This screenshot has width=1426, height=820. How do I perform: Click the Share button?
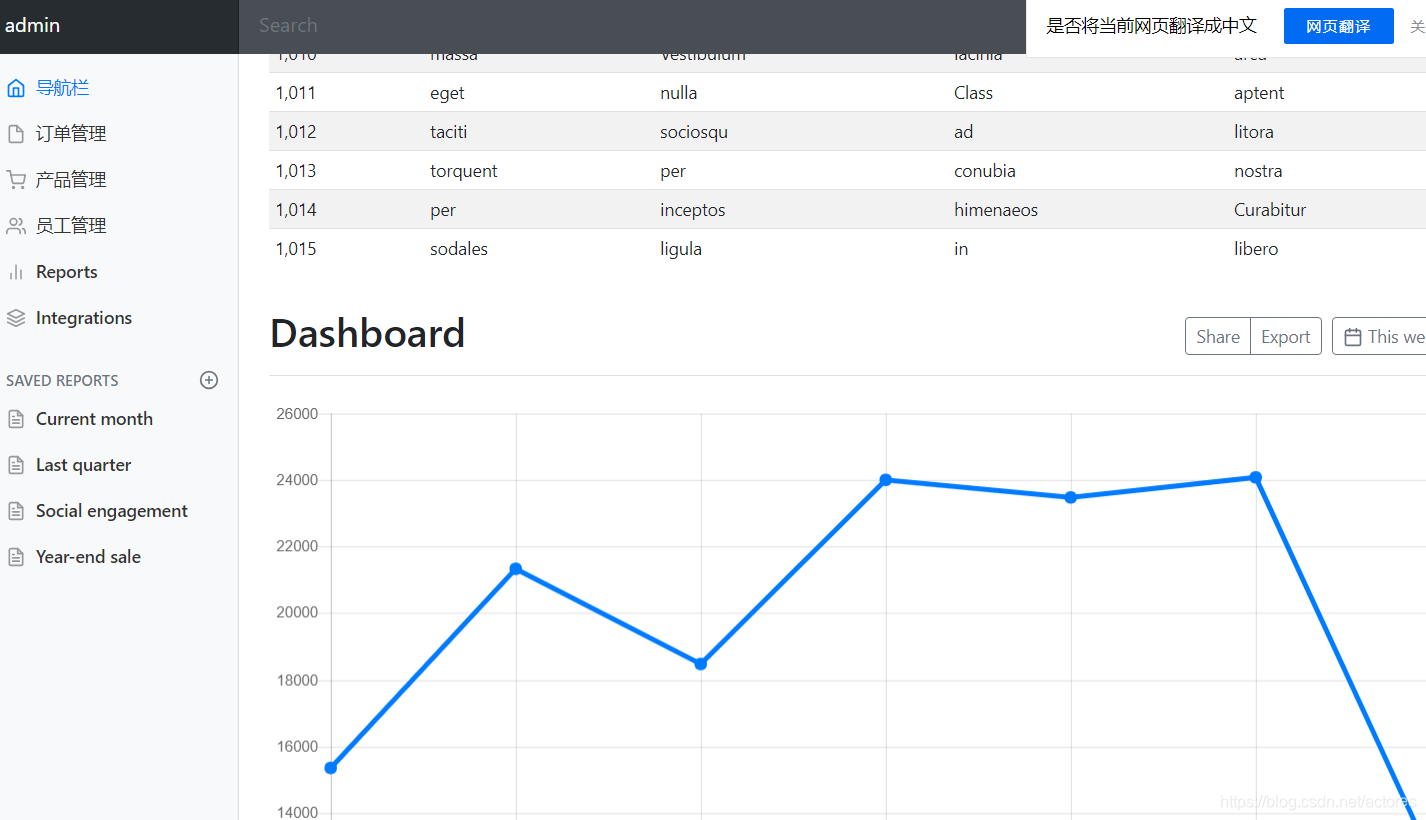(x=1218, y=337)
